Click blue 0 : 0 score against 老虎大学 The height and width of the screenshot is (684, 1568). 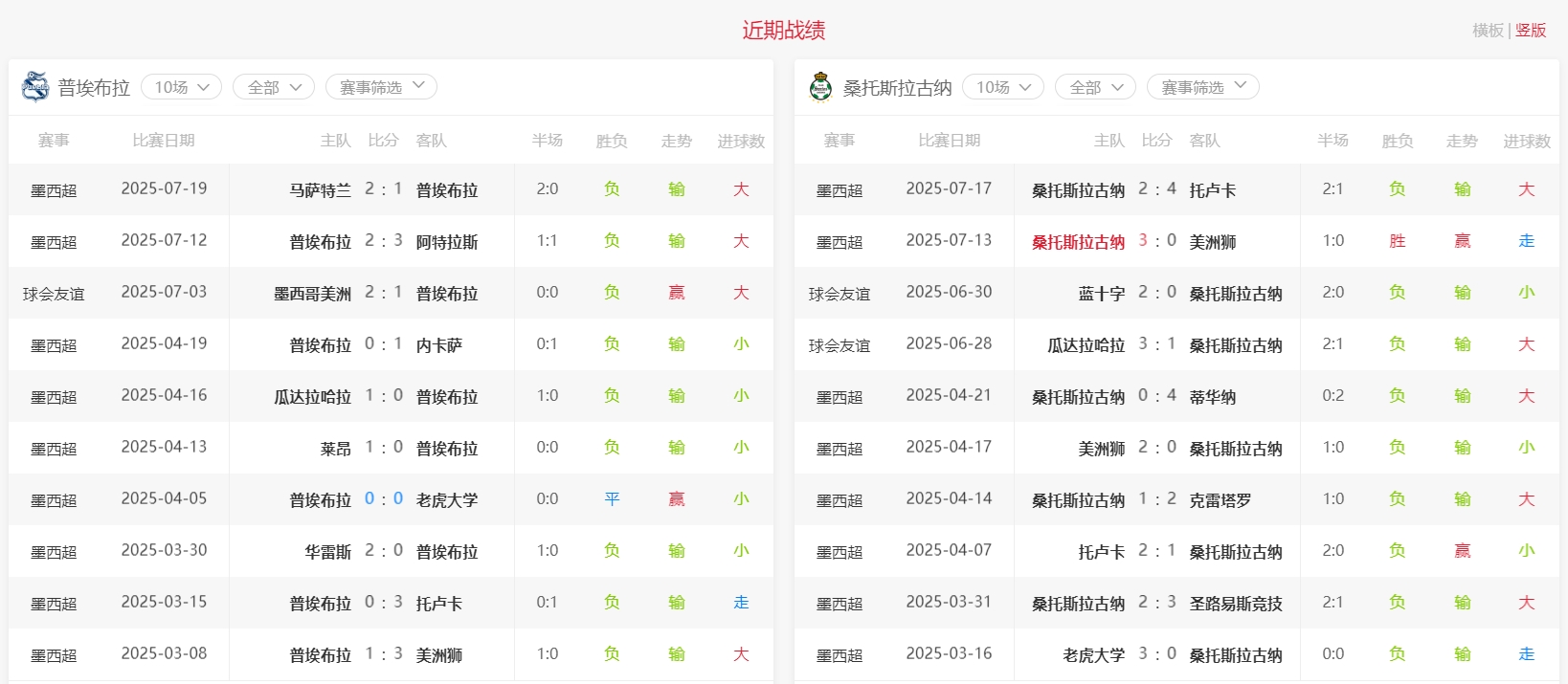click(384, 499)
